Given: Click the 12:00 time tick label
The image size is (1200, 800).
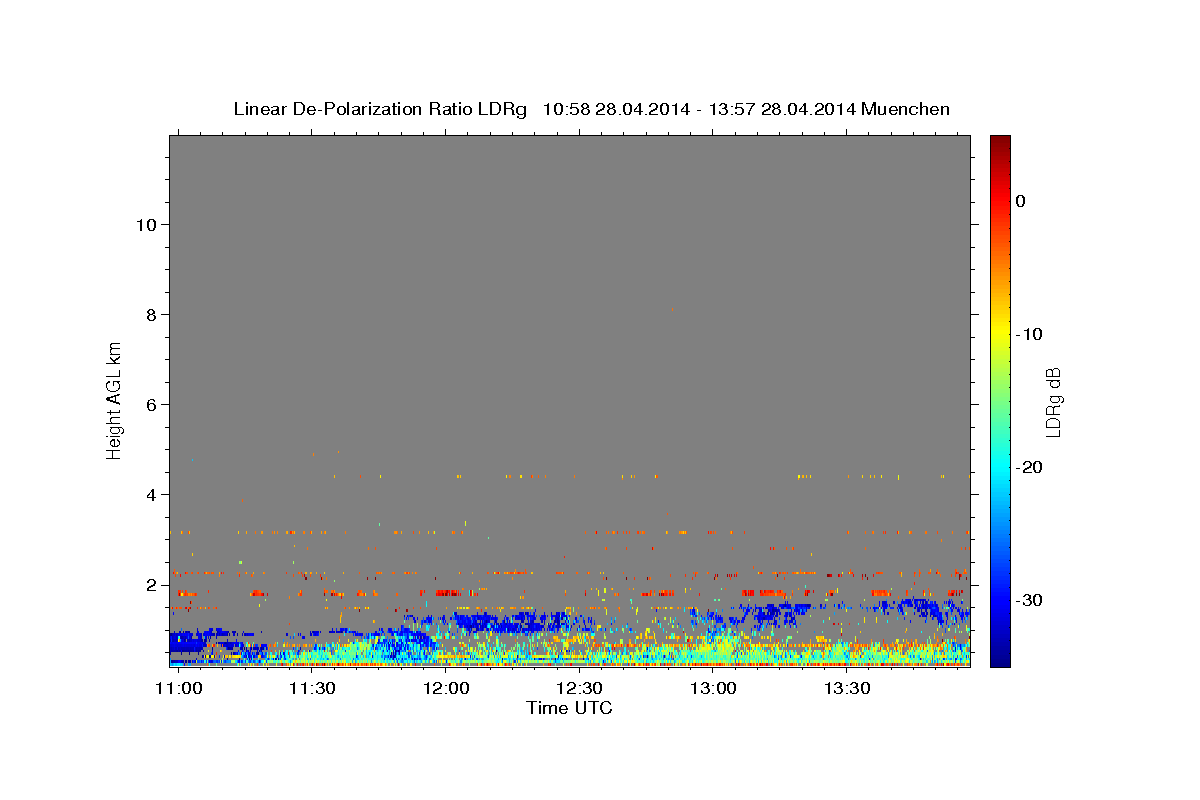Looking at the screenshot, I should [446, 689].
